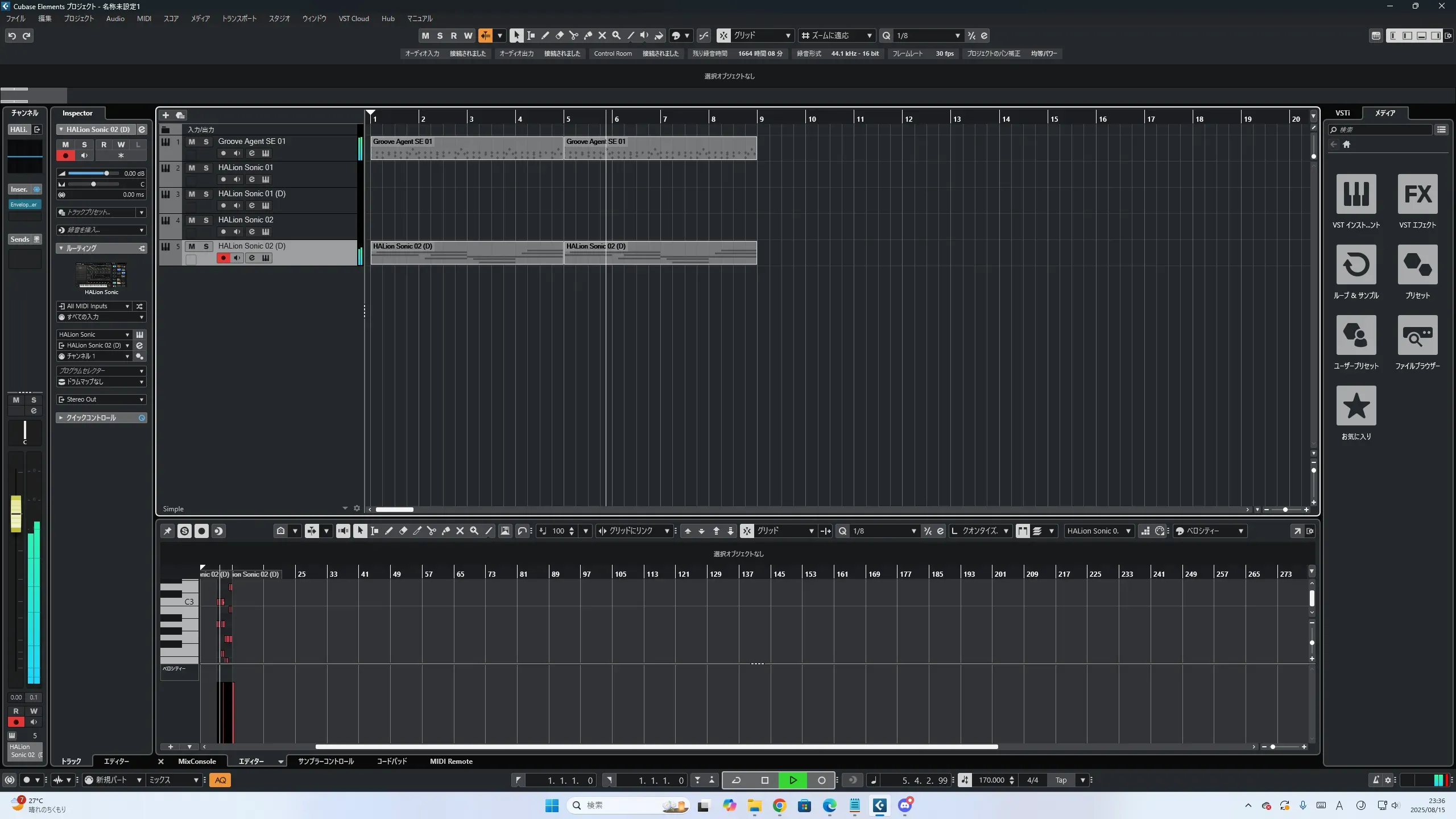This screenshot has height=819, width=1456.
Task: Open the Grid snap type dropdown
Action: point(762,36)
